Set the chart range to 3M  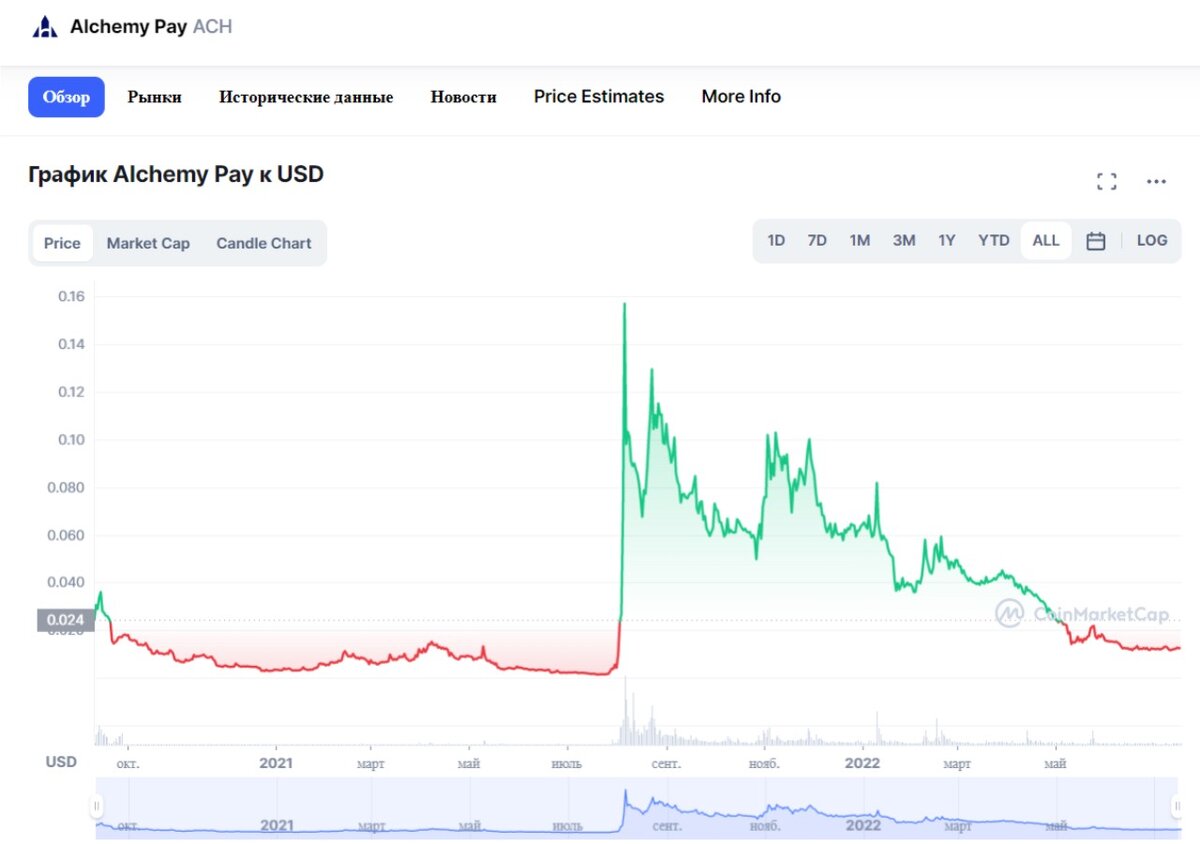[904, 241]
